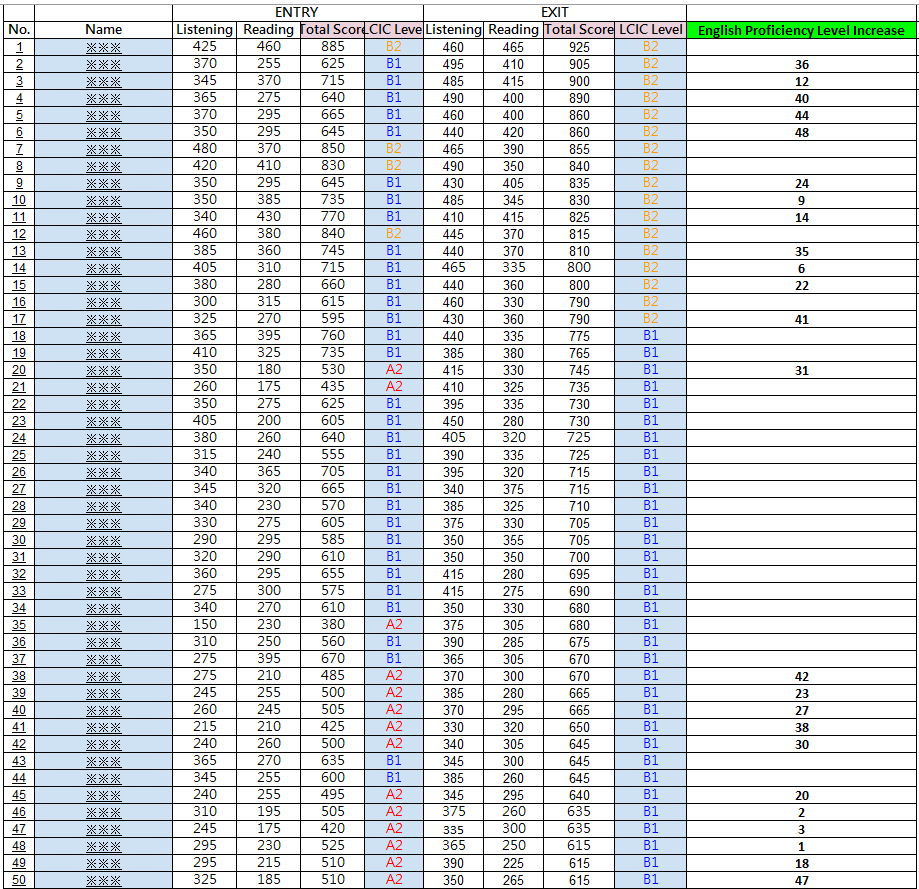Click the Listening header under ENTRY

pyautogui.click(x=204, y=30)
